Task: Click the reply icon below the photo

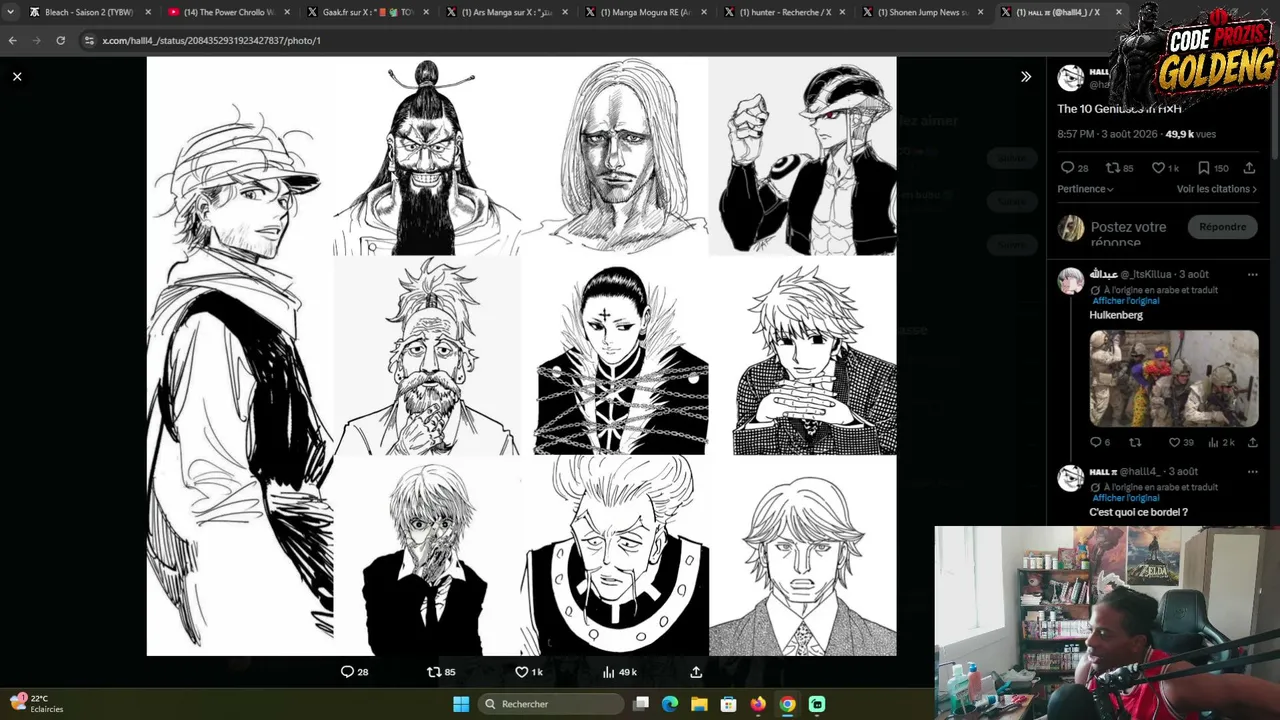Action: (347, 672)
